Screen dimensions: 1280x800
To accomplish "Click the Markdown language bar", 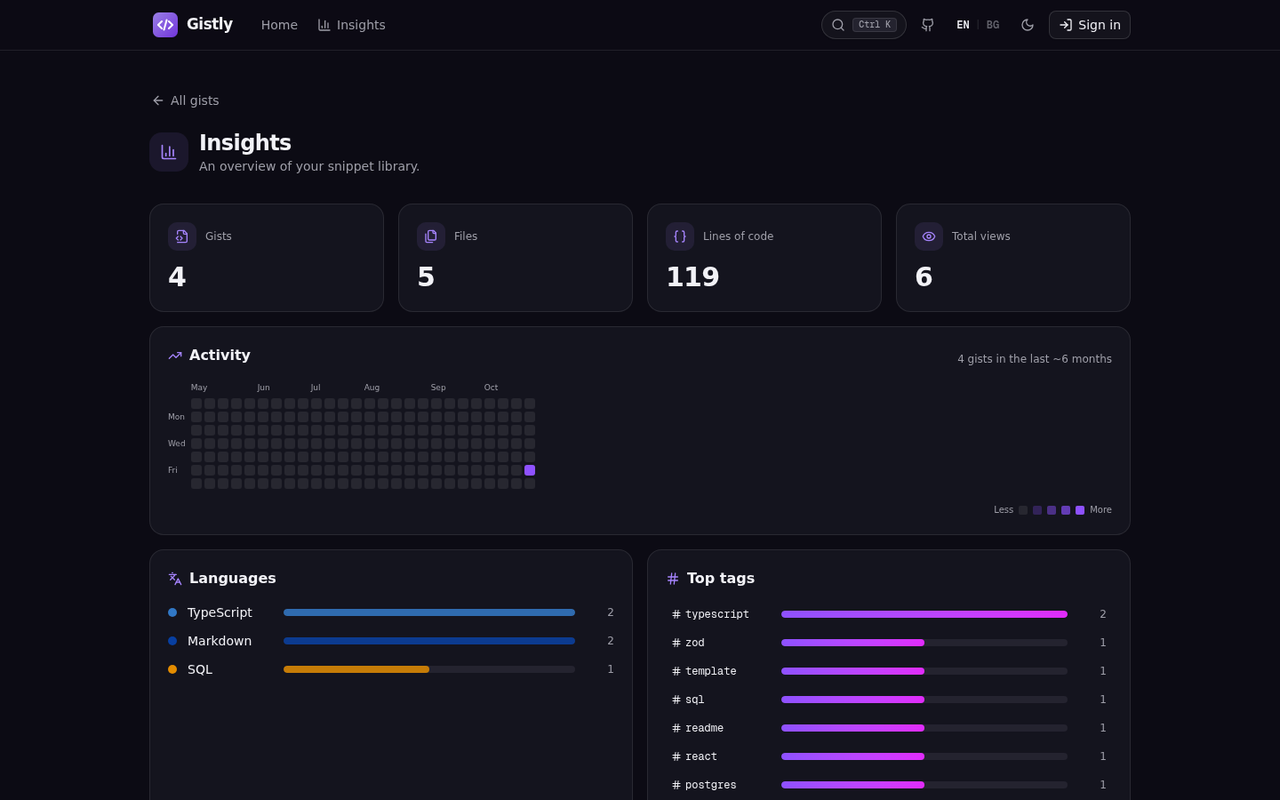I will click(429, 641).
